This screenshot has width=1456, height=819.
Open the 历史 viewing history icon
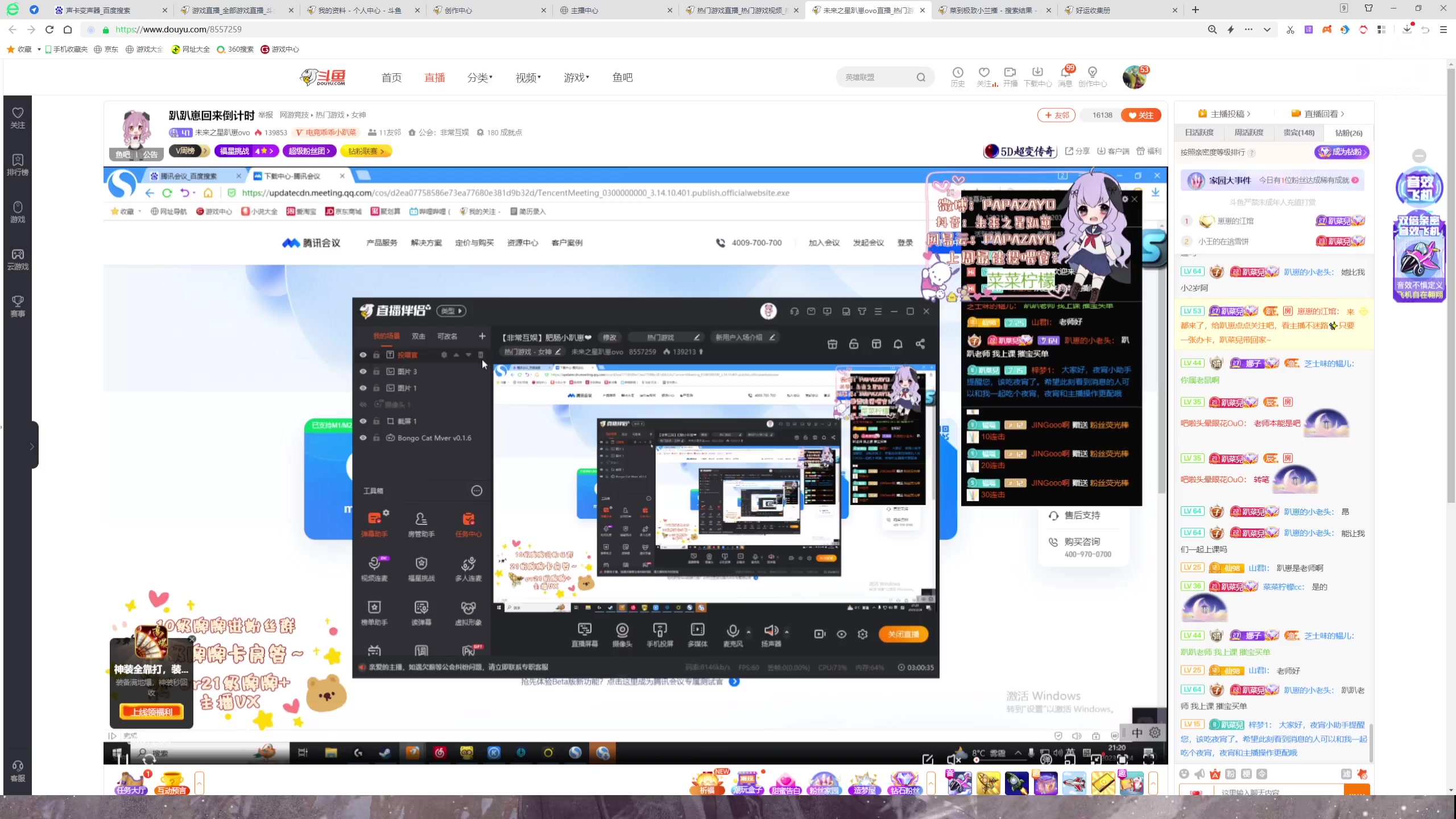tap(958, 77)
